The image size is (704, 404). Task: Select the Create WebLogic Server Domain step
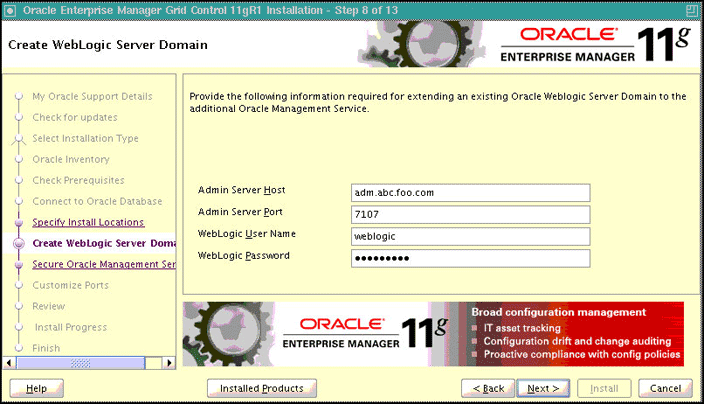(x=104, y=243)
